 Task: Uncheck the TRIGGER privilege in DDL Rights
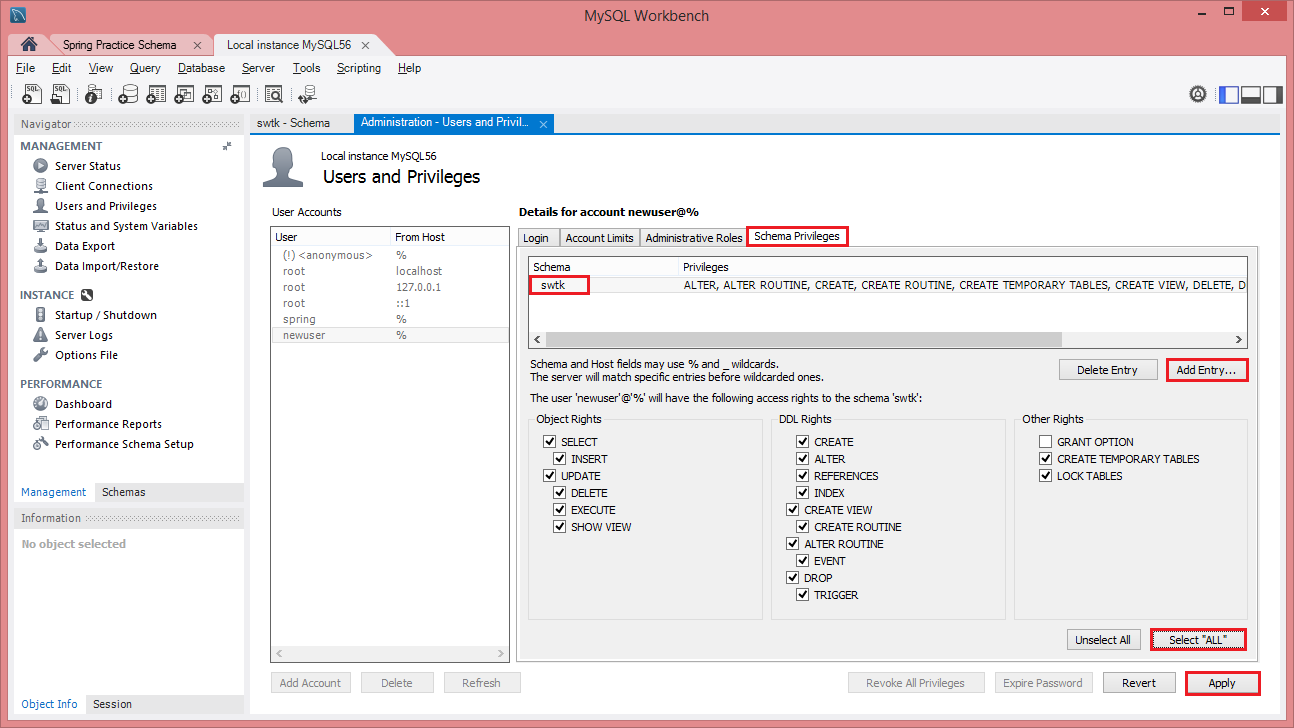[x=803, y=594]
